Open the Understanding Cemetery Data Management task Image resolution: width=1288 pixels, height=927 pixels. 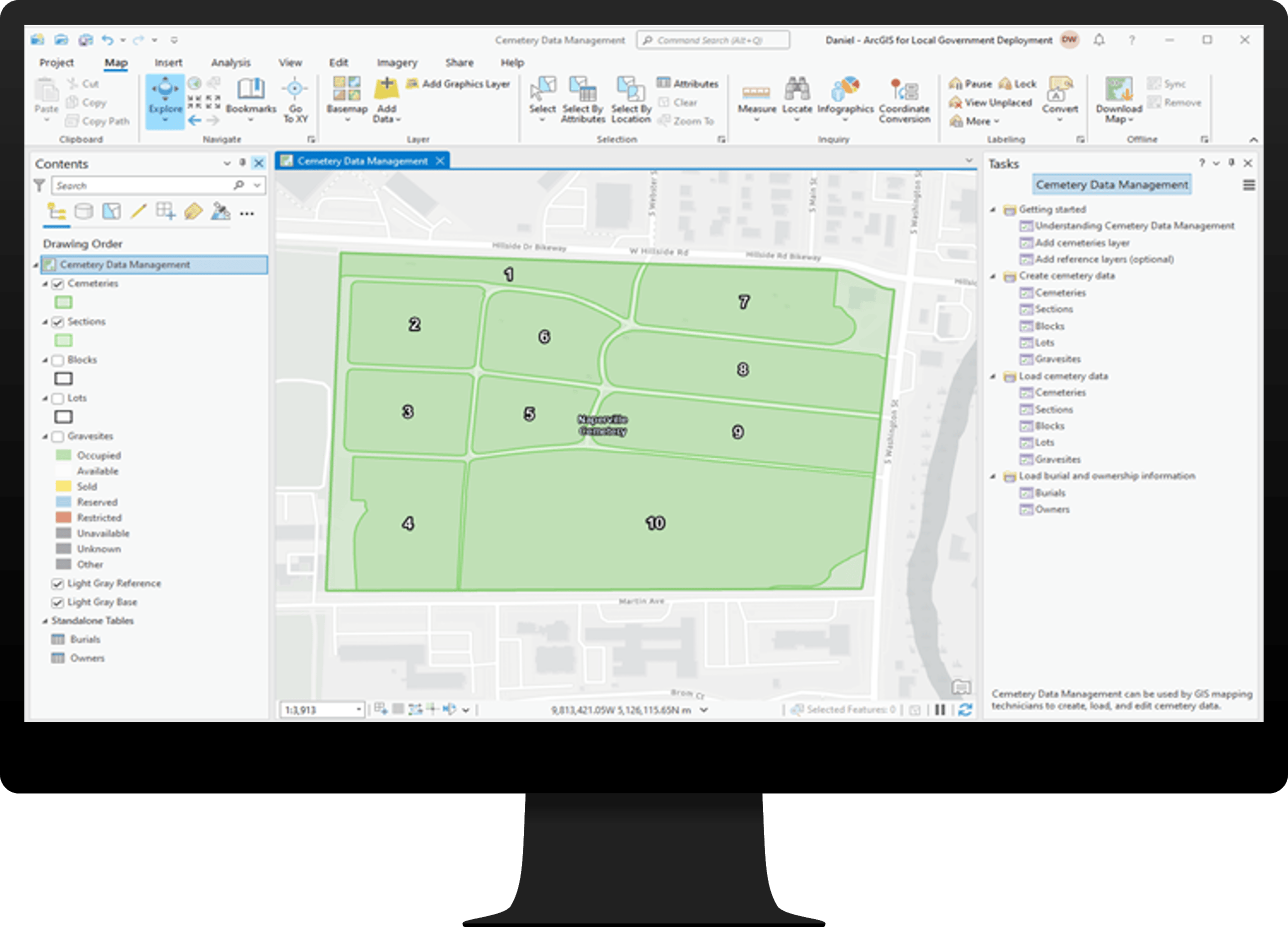(1134, 226)
